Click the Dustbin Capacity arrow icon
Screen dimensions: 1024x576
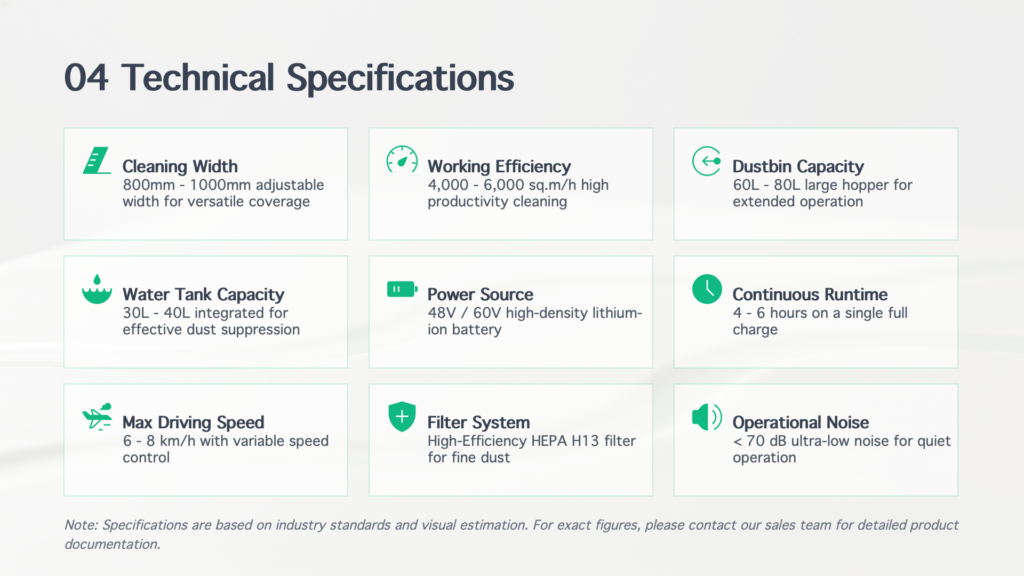coord(707,161)
